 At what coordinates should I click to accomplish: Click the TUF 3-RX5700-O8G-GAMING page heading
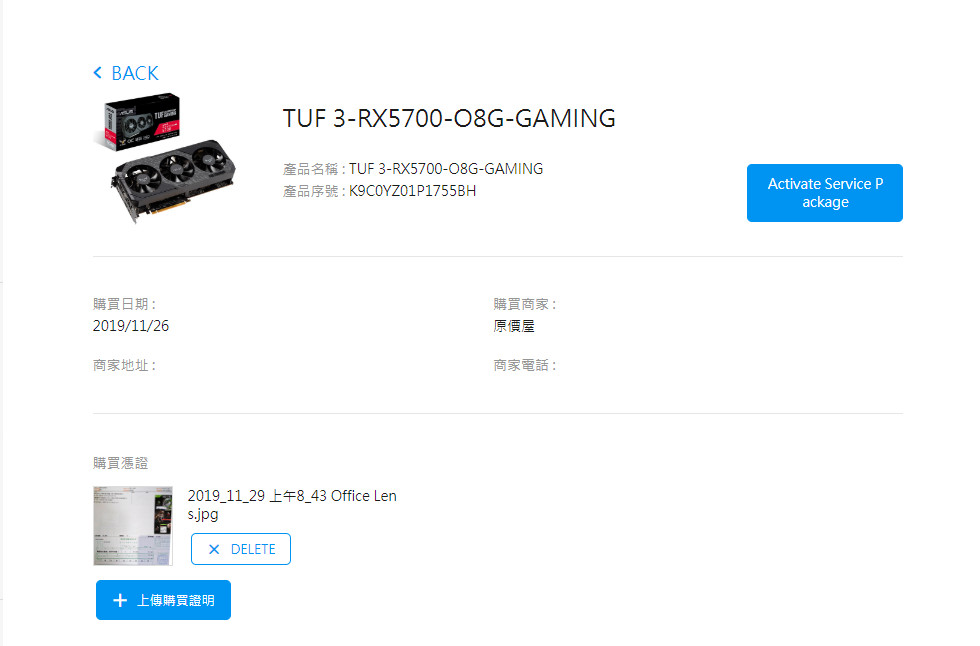point(449,118)
